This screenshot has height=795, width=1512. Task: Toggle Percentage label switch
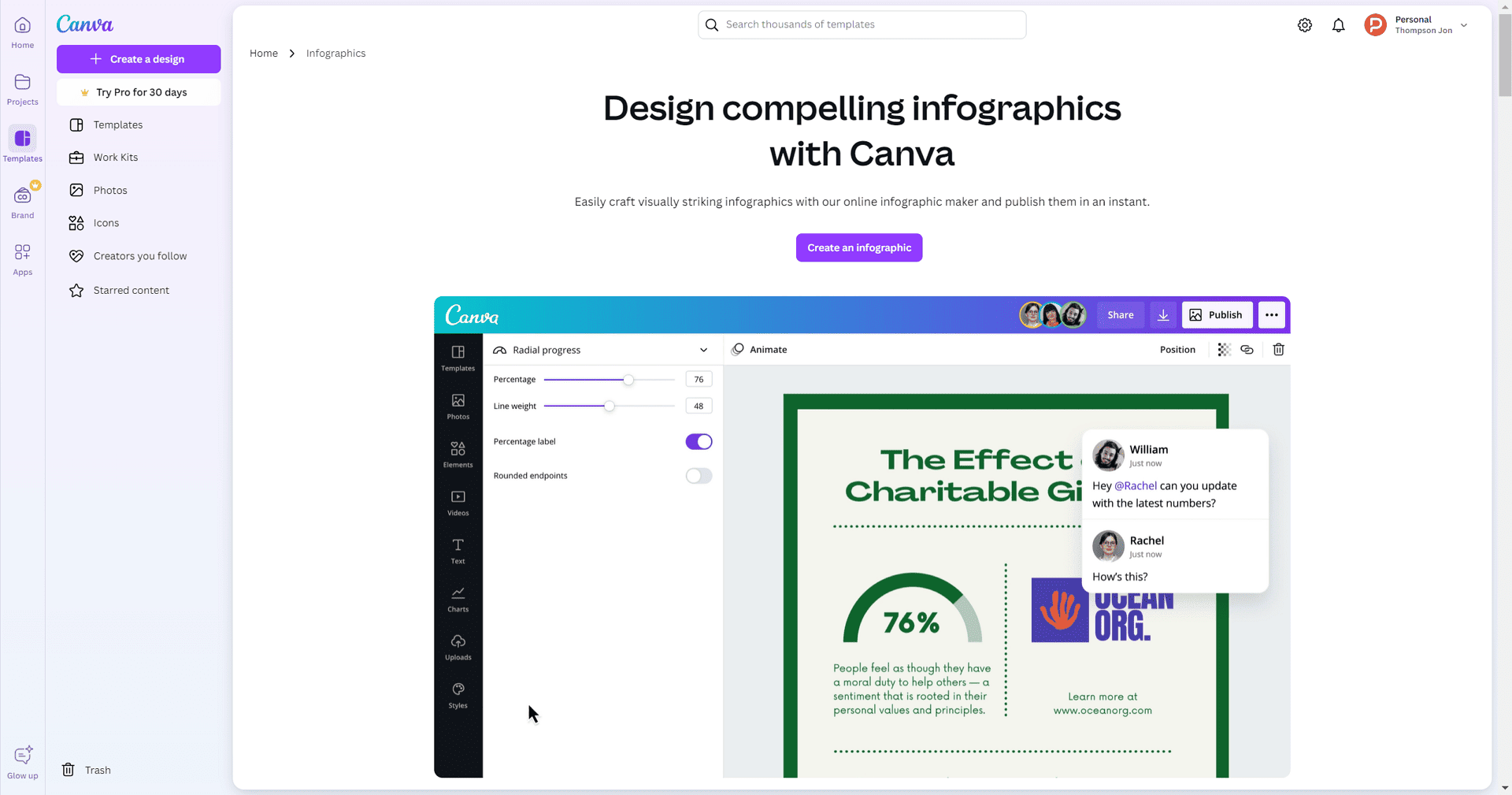point(699,442)
